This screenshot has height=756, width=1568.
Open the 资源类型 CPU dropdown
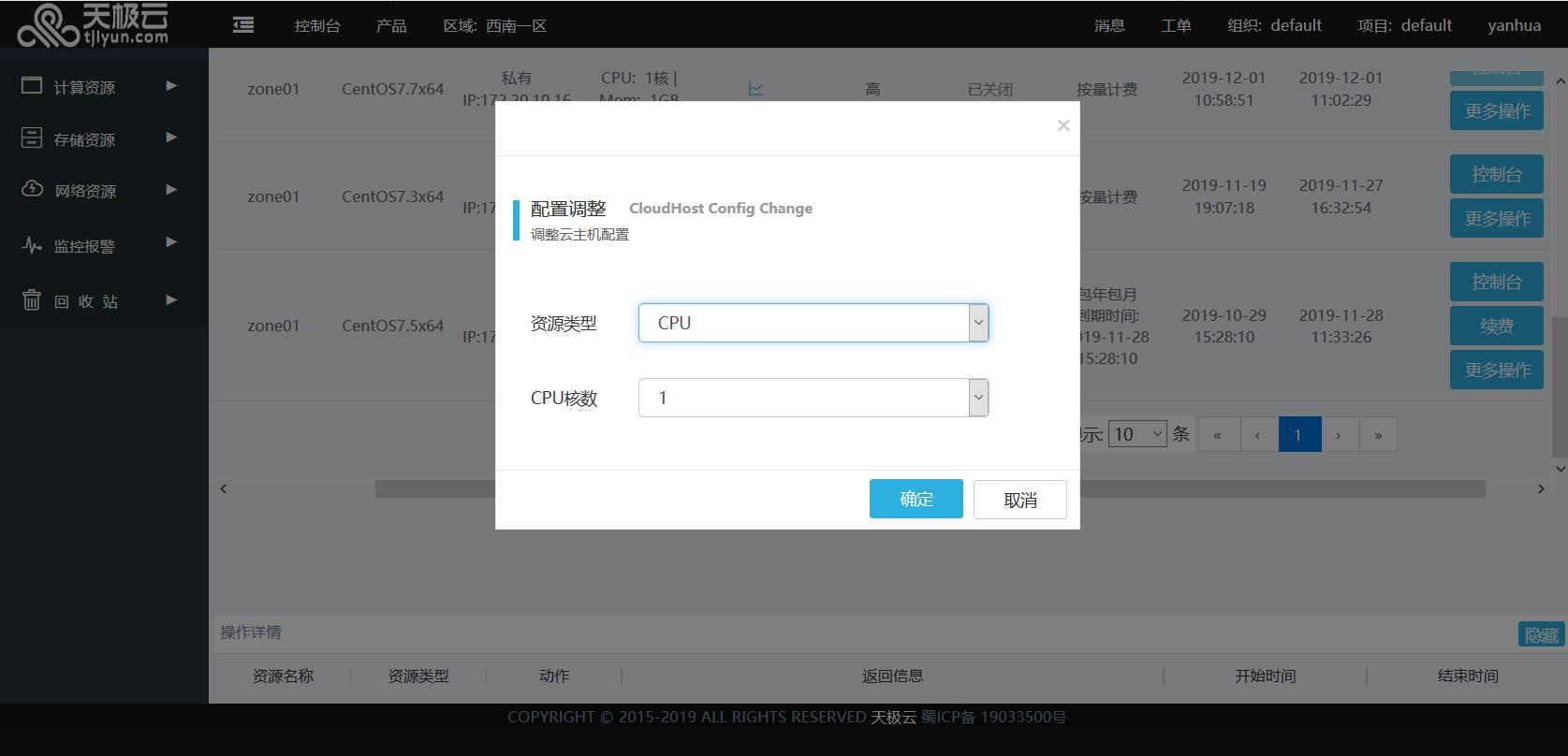tap(813, 323)
